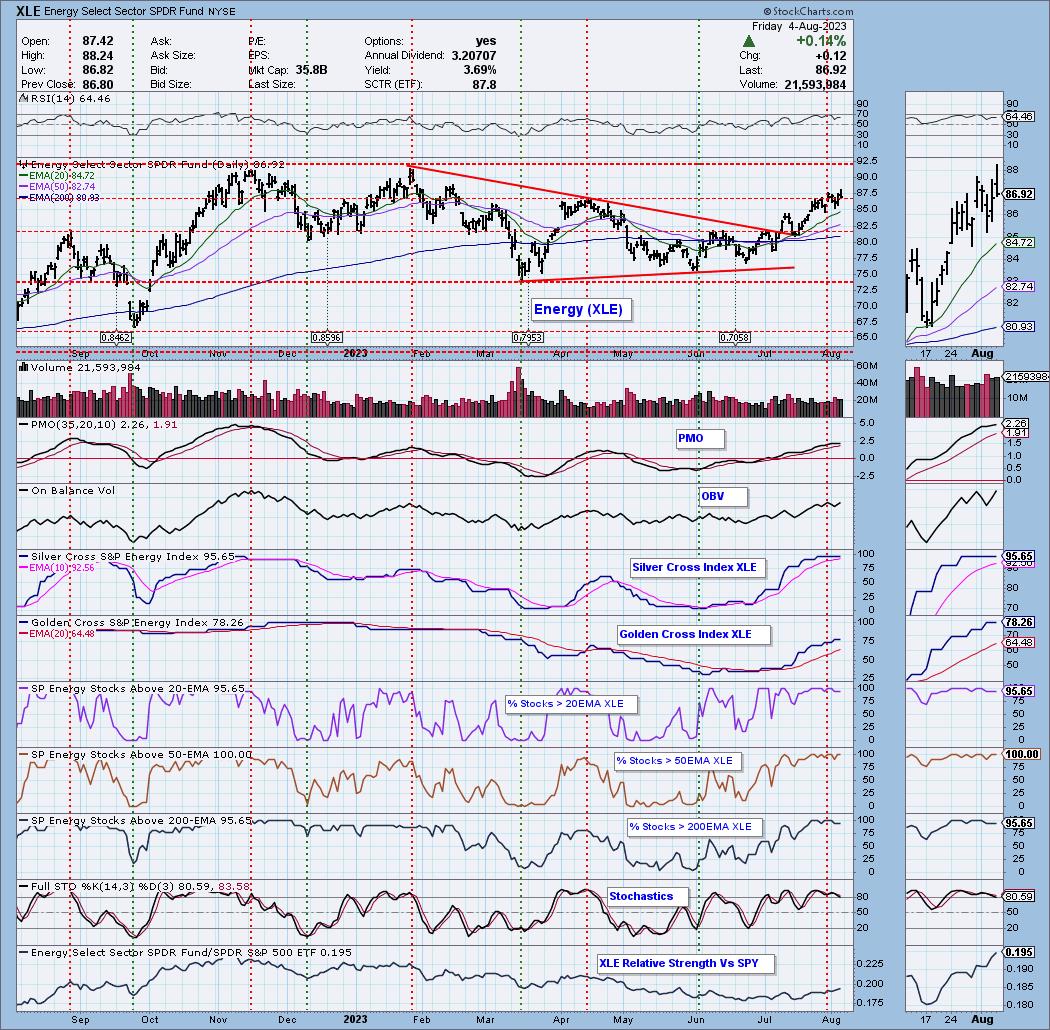This screenshot has height=1030, width=1050.
Task: Click the SCTR (ETF) value 87.8
Action: [x=484, y=84]
